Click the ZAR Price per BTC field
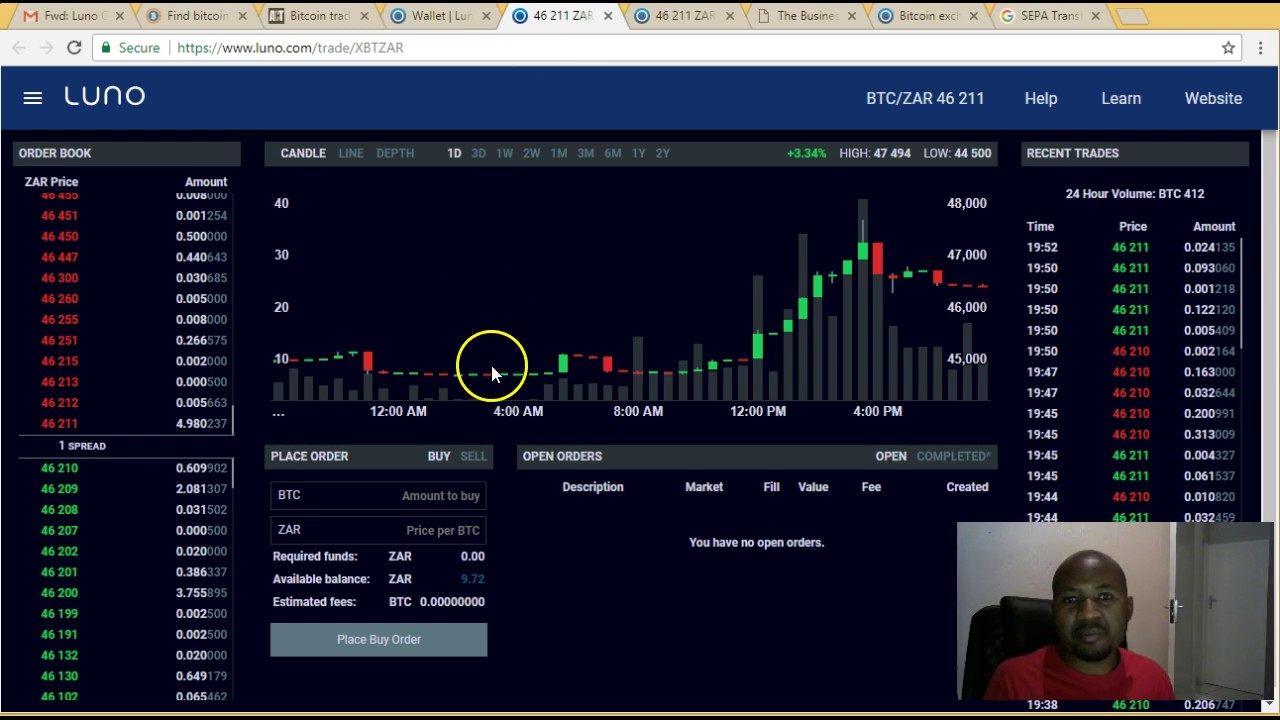Viewport: 1280px width, 720px height. click(x=379, y=530)
